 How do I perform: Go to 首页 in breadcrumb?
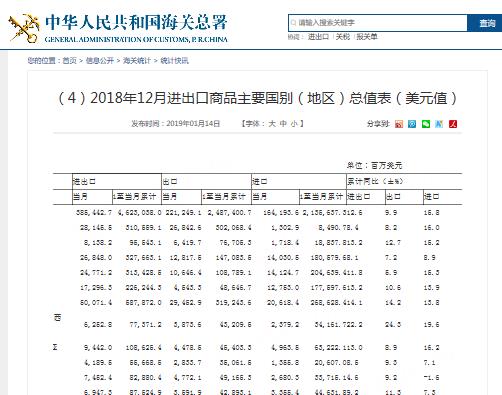69,61
